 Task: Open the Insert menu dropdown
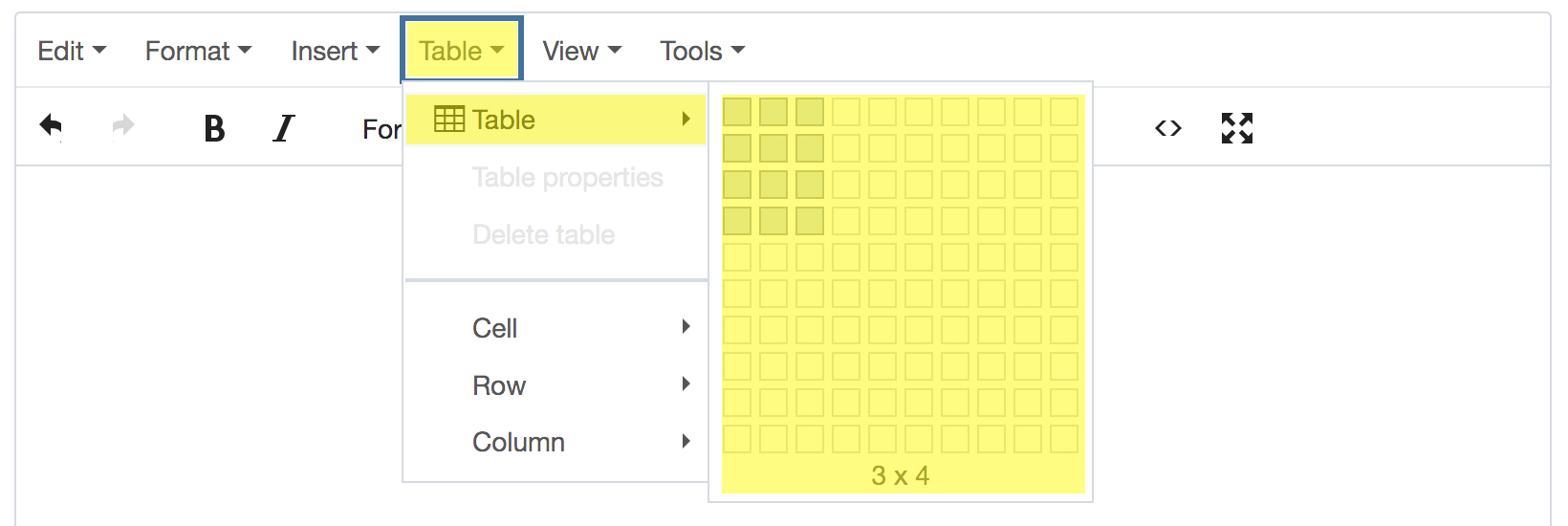336,51
